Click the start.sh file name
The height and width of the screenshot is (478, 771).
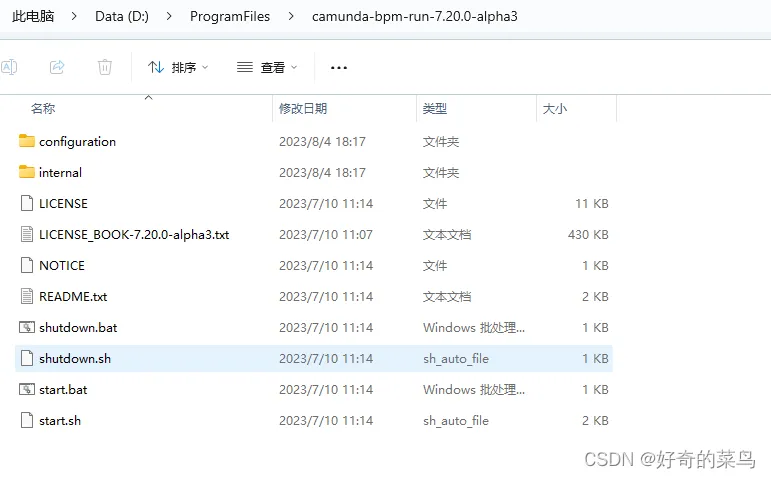point(60,420)
